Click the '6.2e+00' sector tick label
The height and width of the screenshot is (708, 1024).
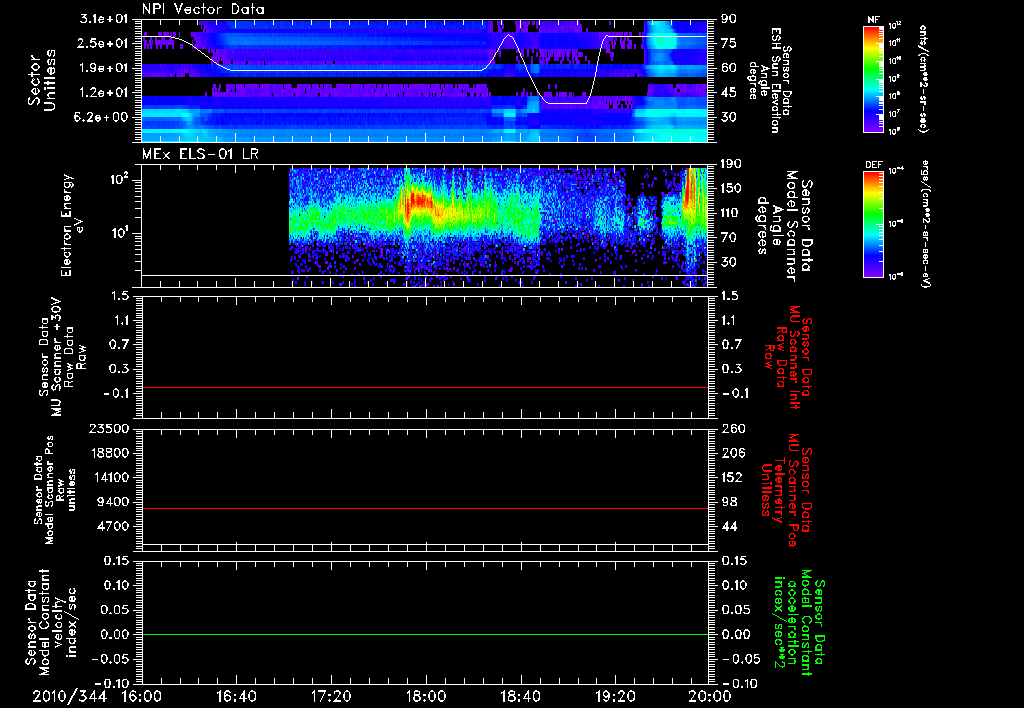point(103,117)
